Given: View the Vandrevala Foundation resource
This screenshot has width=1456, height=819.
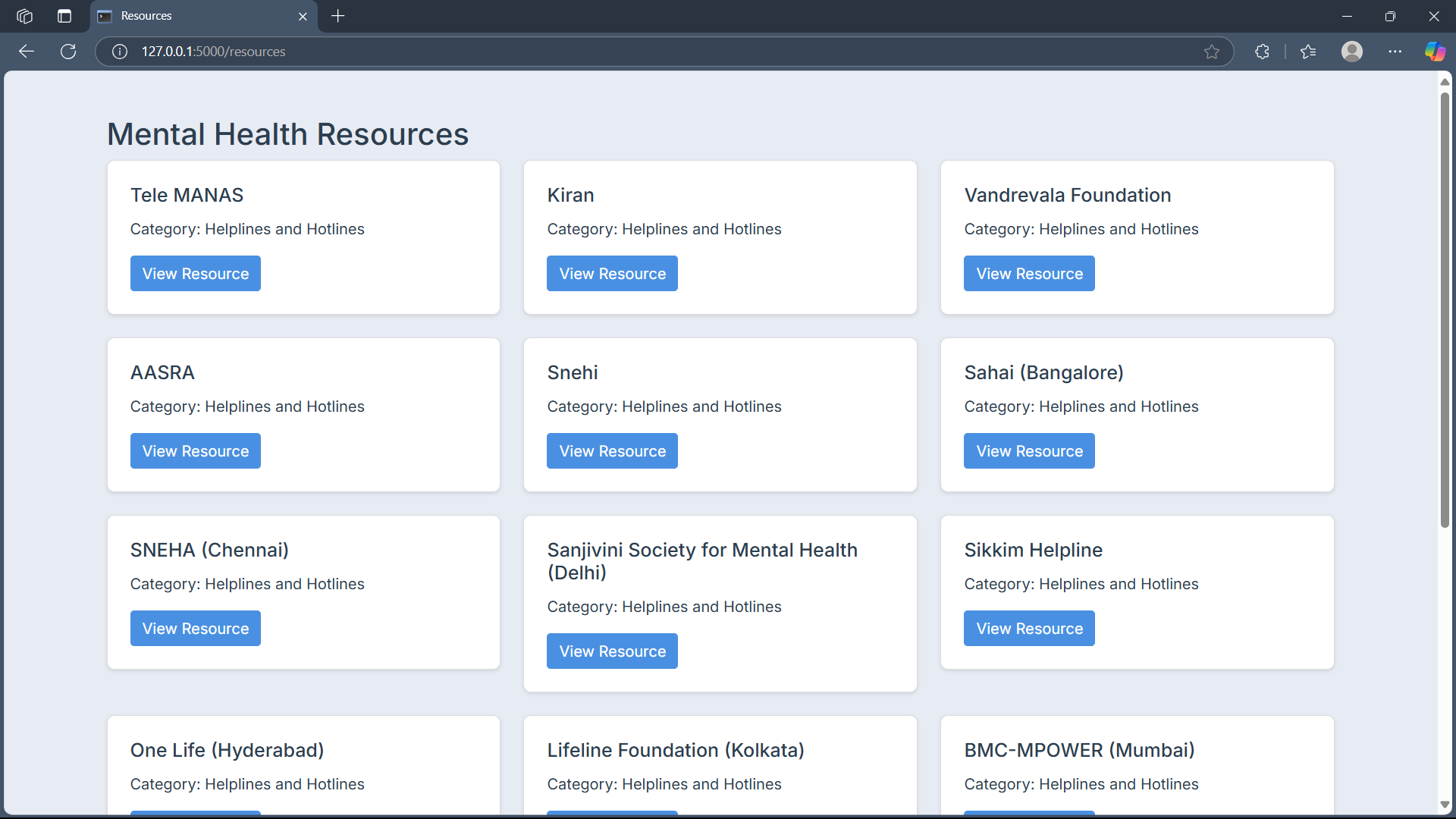Looking at the screenshot, I should [1029, 274].
